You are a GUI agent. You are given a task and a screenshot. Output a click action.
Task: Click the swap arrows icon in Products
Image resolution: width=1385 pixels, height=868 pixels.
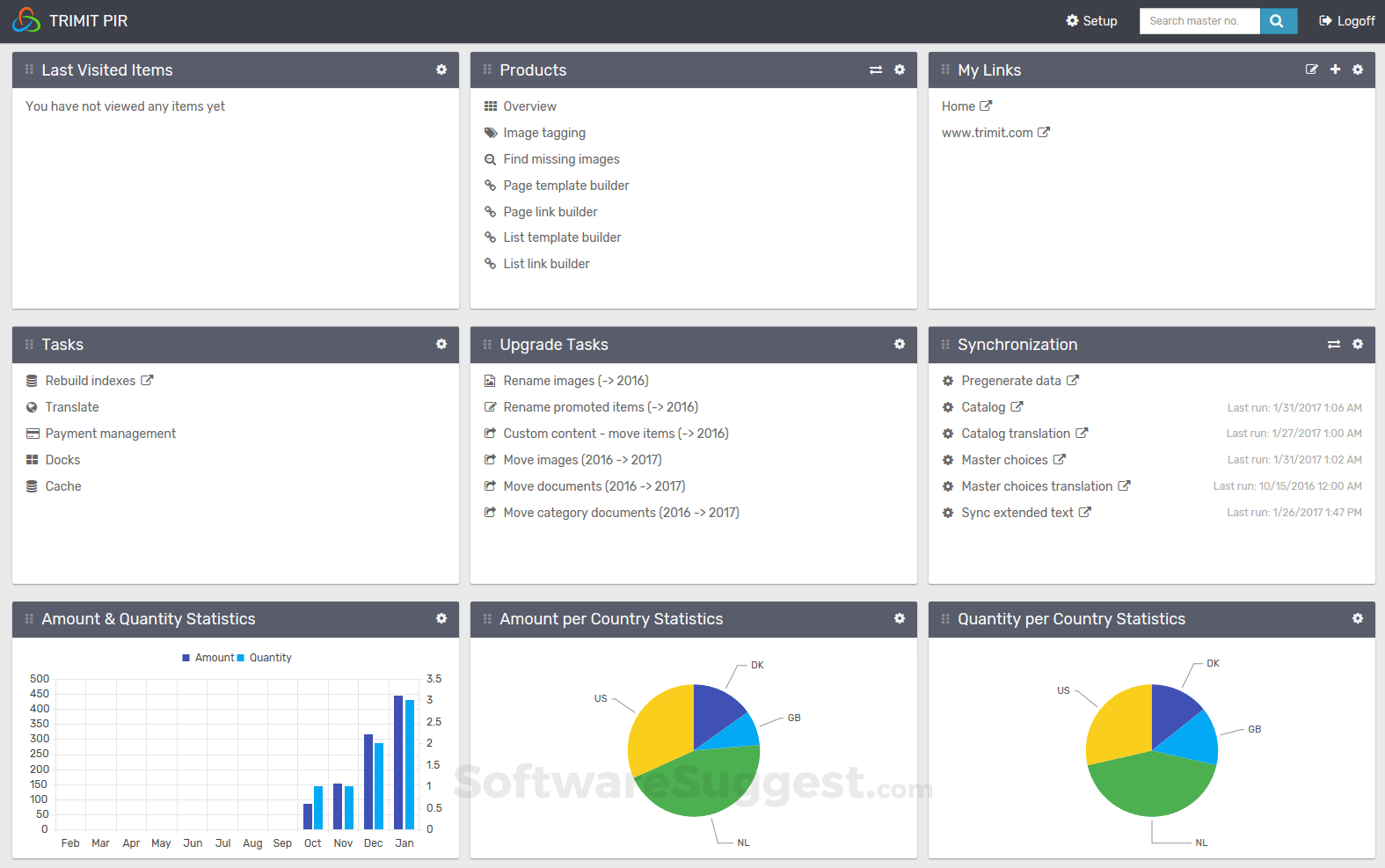tap(876, 69)
